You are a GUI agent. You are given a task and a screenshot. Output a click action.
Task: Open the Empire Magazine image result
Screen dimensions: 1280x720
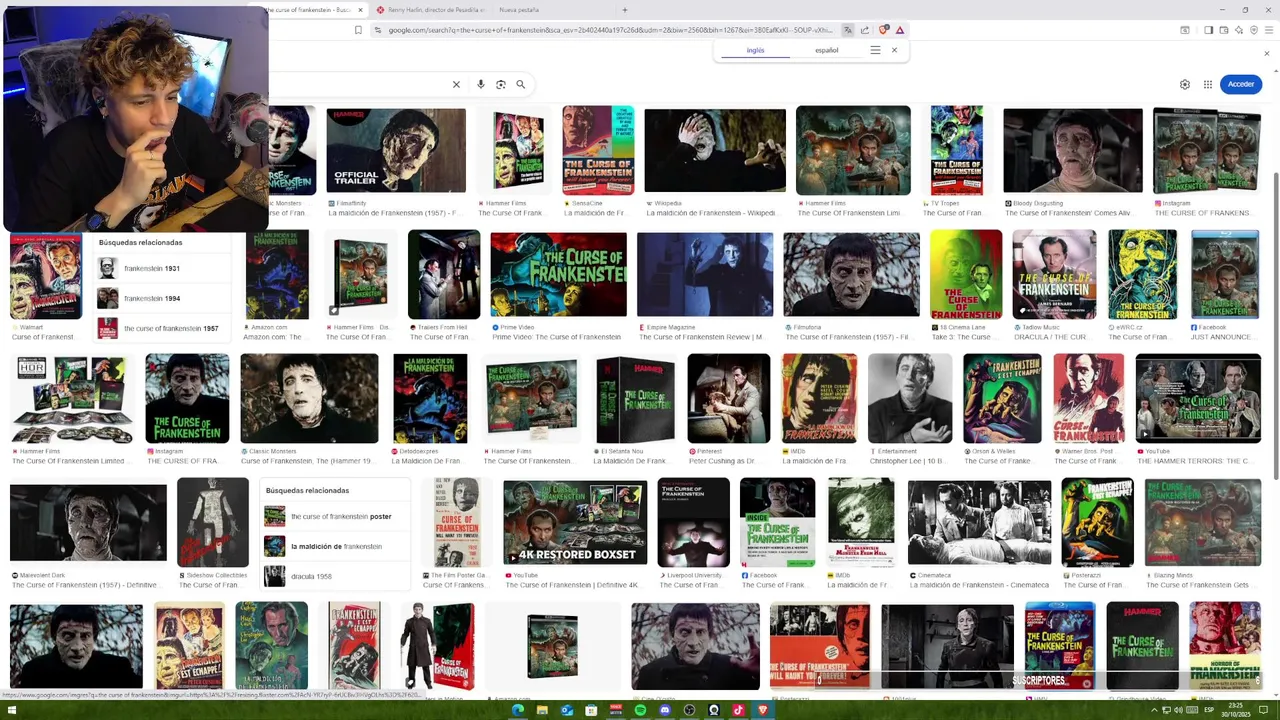click(x=705, y=274)
